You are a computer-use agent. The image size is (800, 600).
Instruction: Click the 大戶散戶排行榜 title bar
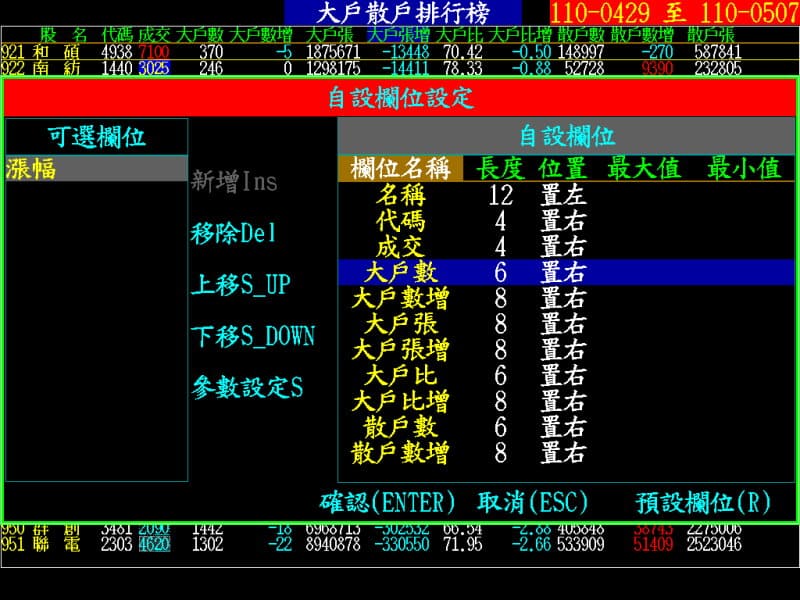(x=406, y=12)
